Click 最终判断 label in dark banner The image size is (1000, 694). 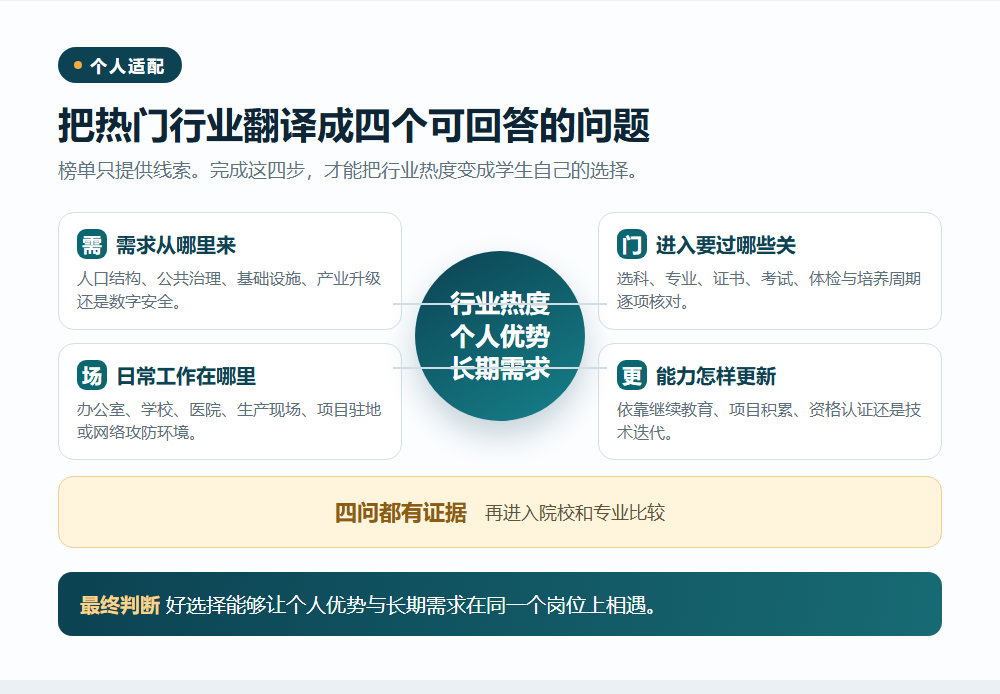(120, 605)
